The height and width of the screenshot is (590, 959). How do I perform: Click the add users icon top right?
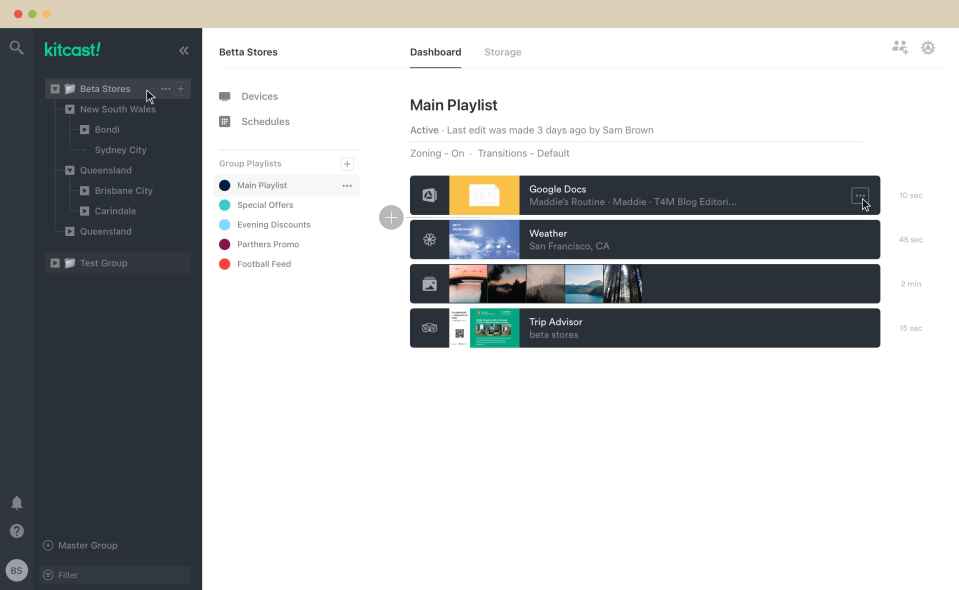899,47
